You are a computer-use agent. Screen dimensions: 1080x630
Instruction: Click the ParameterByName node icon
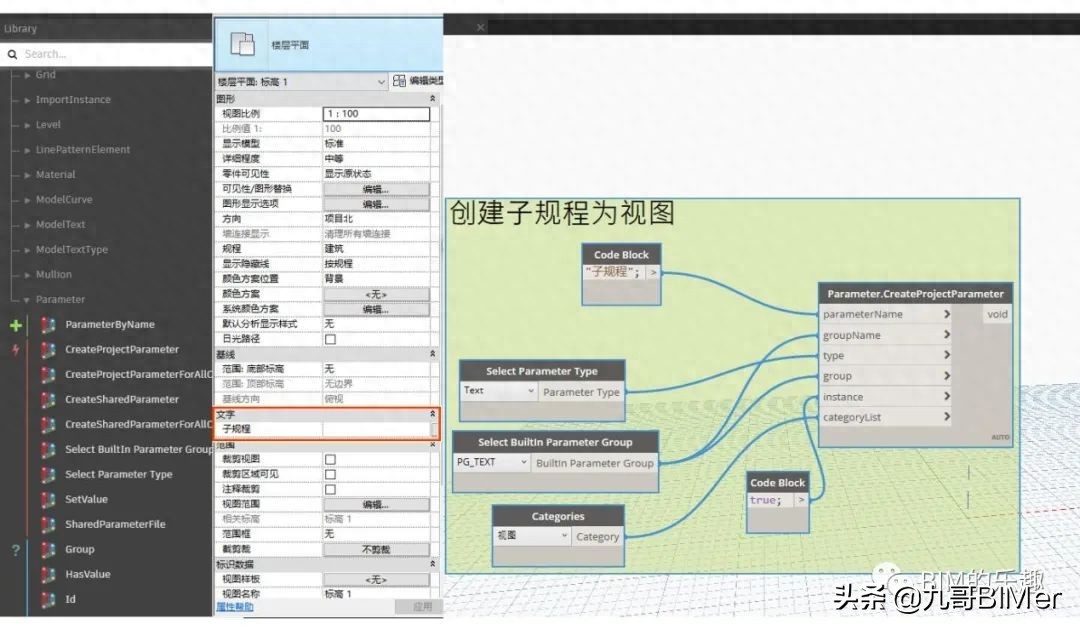coord(48,324)
